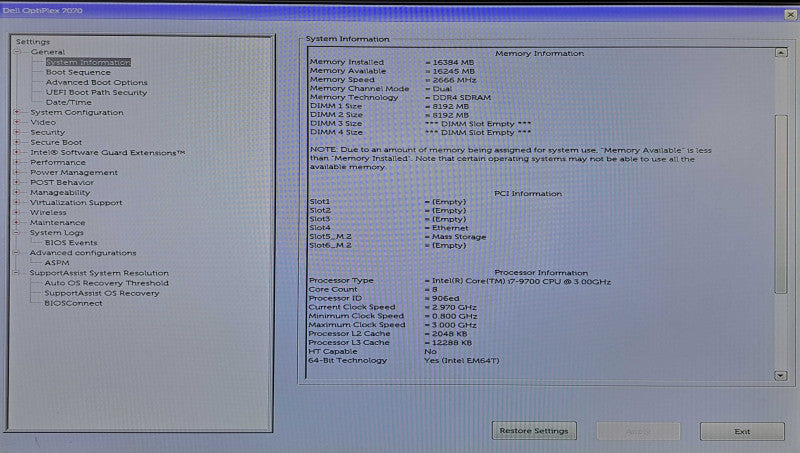Click the Processor L3 Cache 12288 KB value
Screen dimensions: 800x453
(x=448, y=343)
